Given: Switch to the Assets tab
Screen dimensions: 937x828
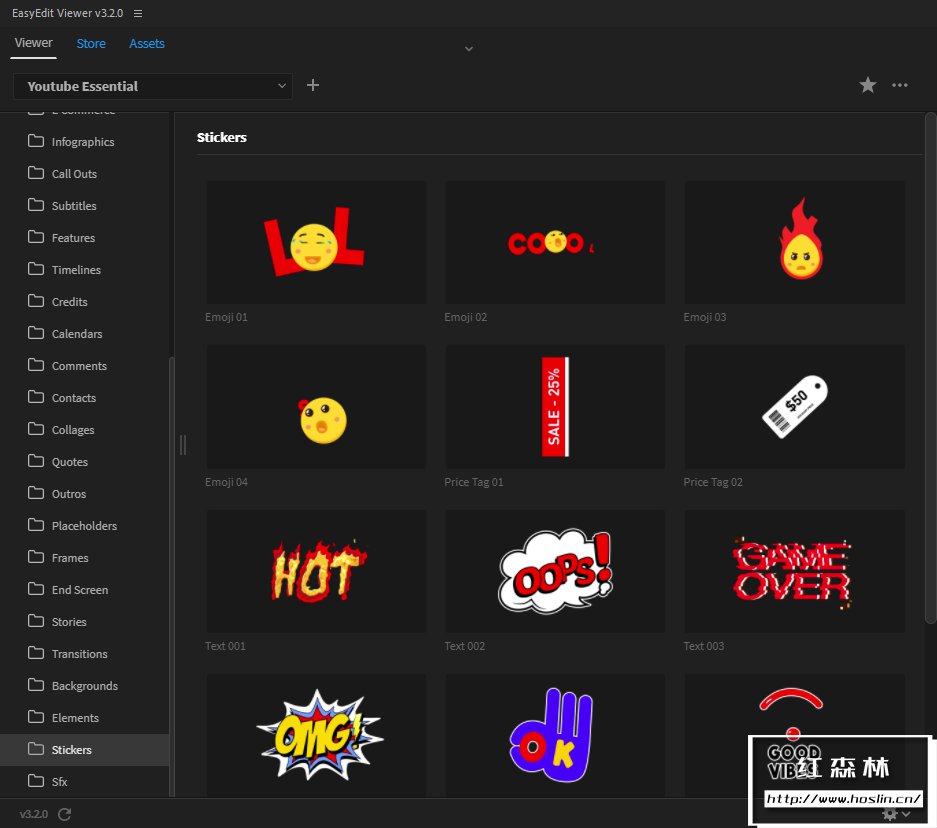Looking at the screenshot, I should coord(147,44).
